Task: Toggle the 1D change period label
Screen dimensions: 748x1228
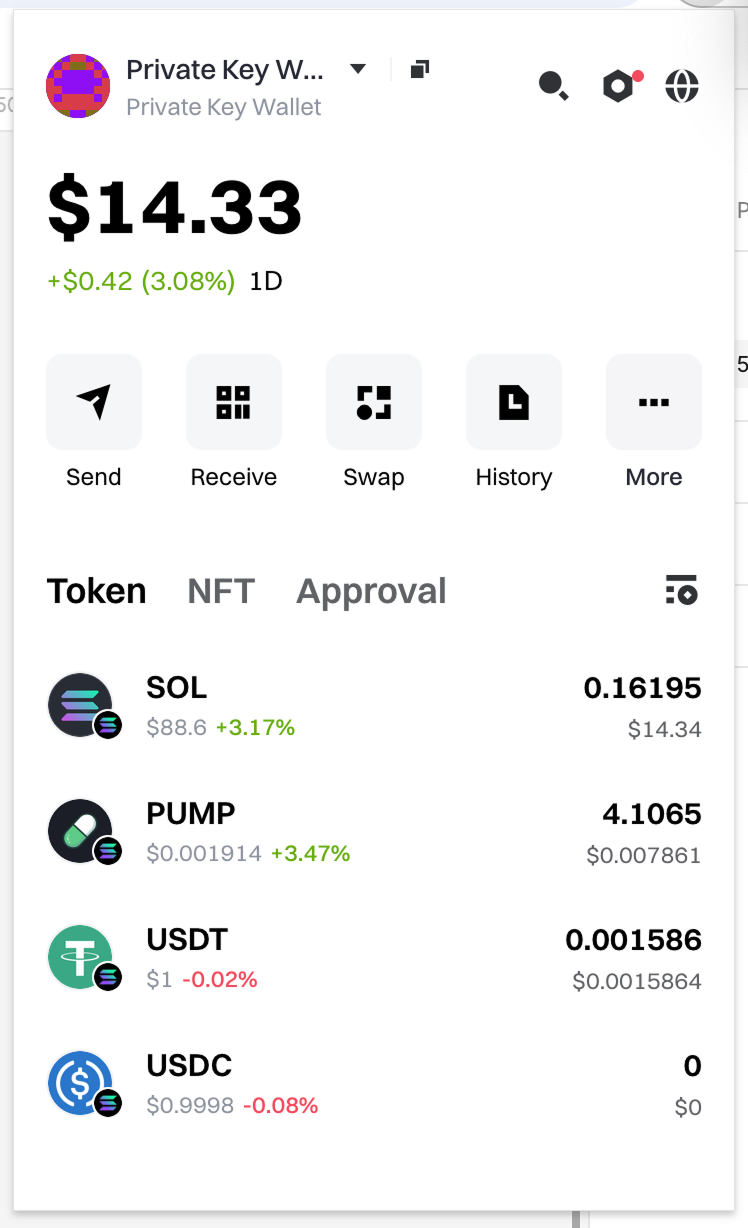Action: [266, 281]
